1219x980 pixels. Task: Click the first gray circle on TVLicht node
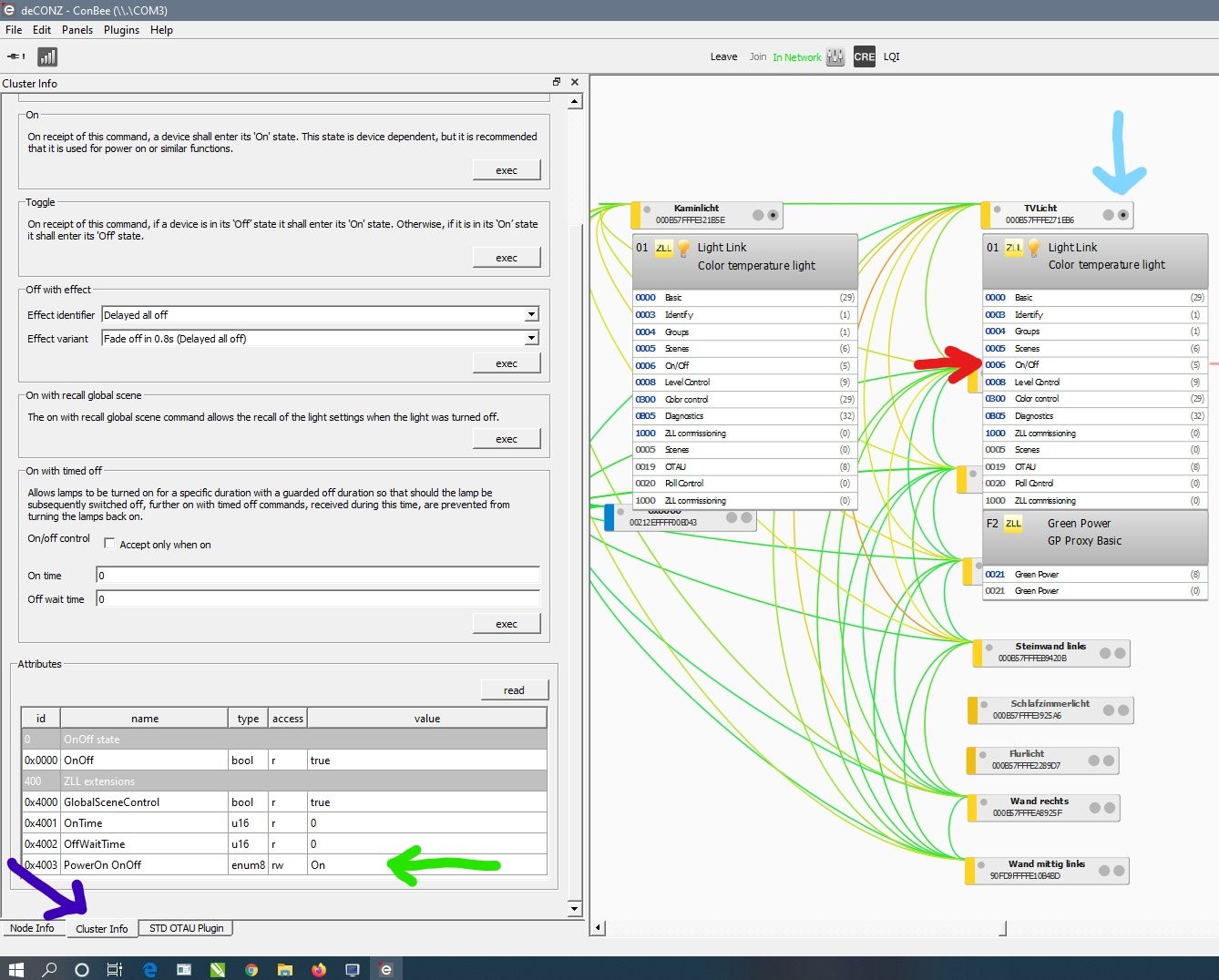point(1108,215)
